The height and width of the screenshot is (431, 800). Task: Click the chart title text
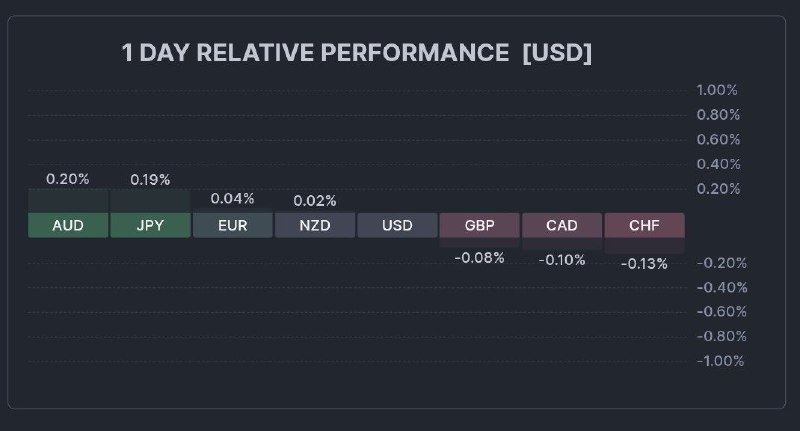315,53
